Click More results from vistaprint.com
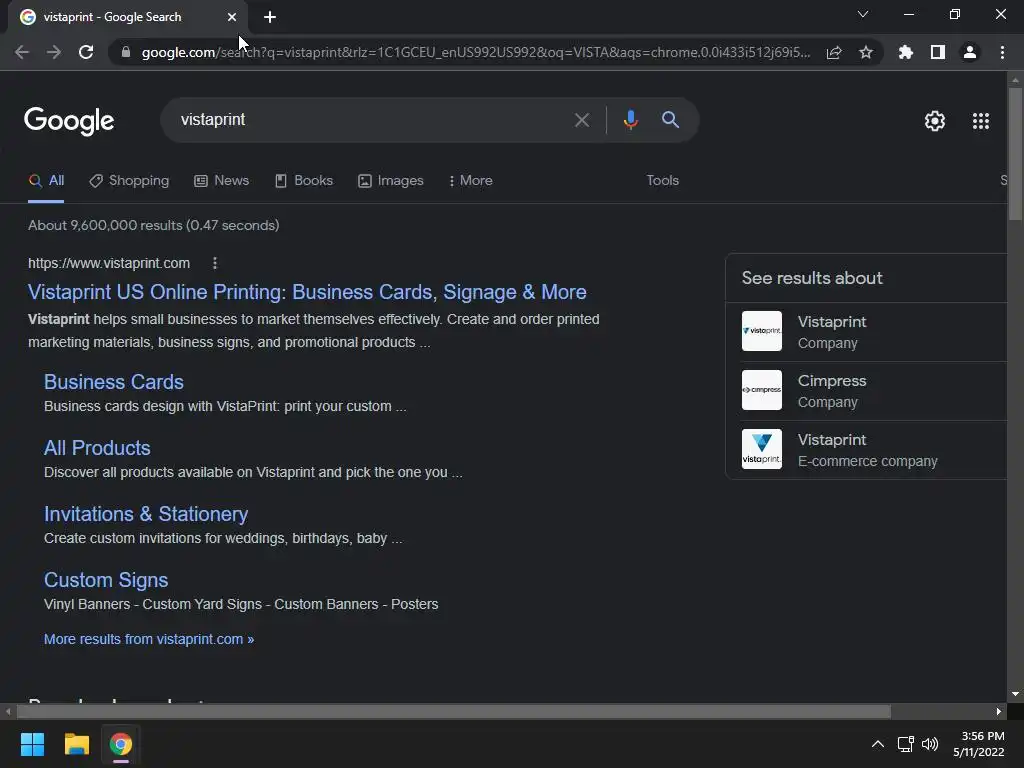This screenshot has width=1024, height=768. (x=149, y=639)
